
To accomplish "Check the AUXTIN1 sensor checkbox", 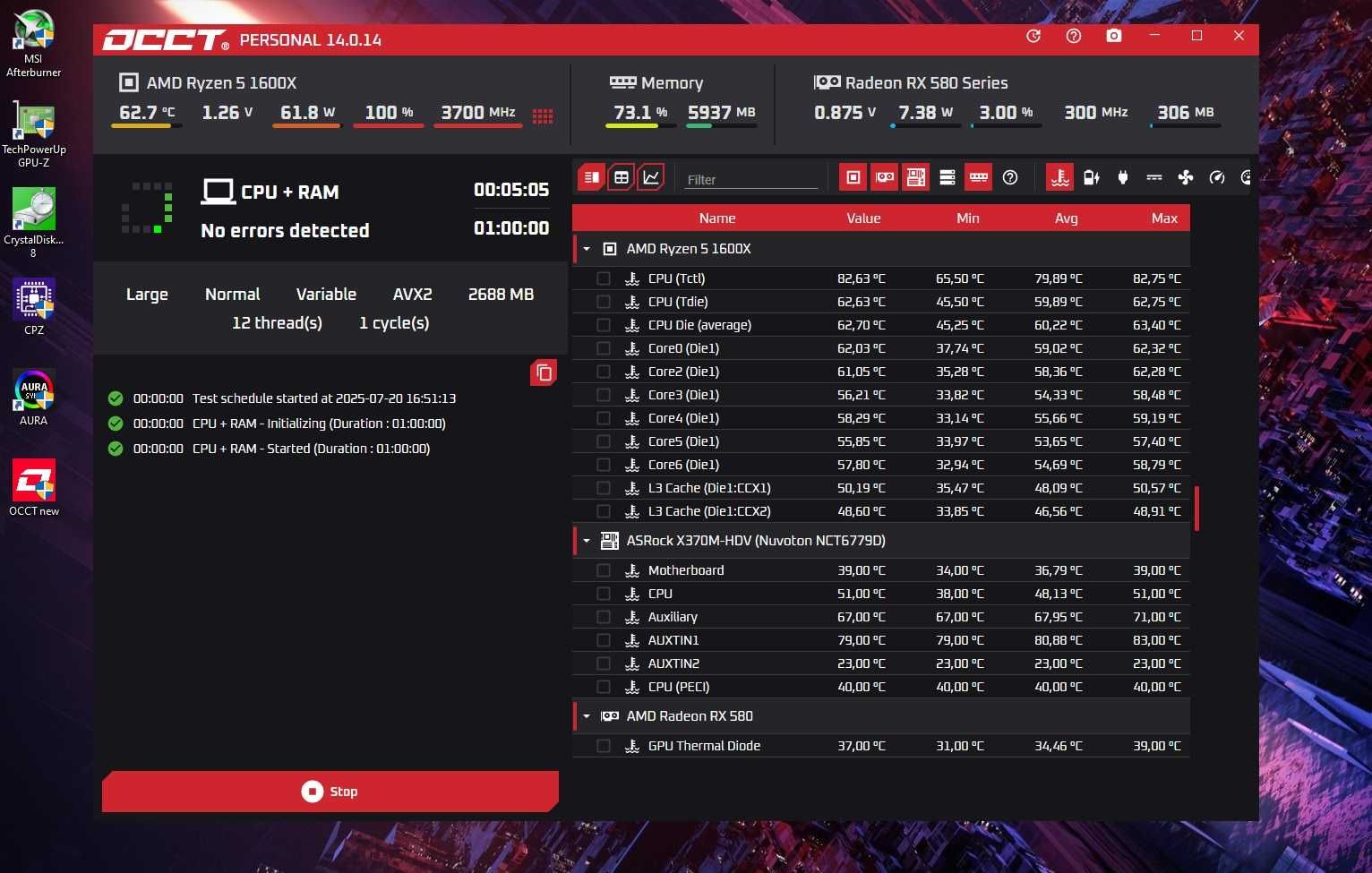I will (604, 640).
